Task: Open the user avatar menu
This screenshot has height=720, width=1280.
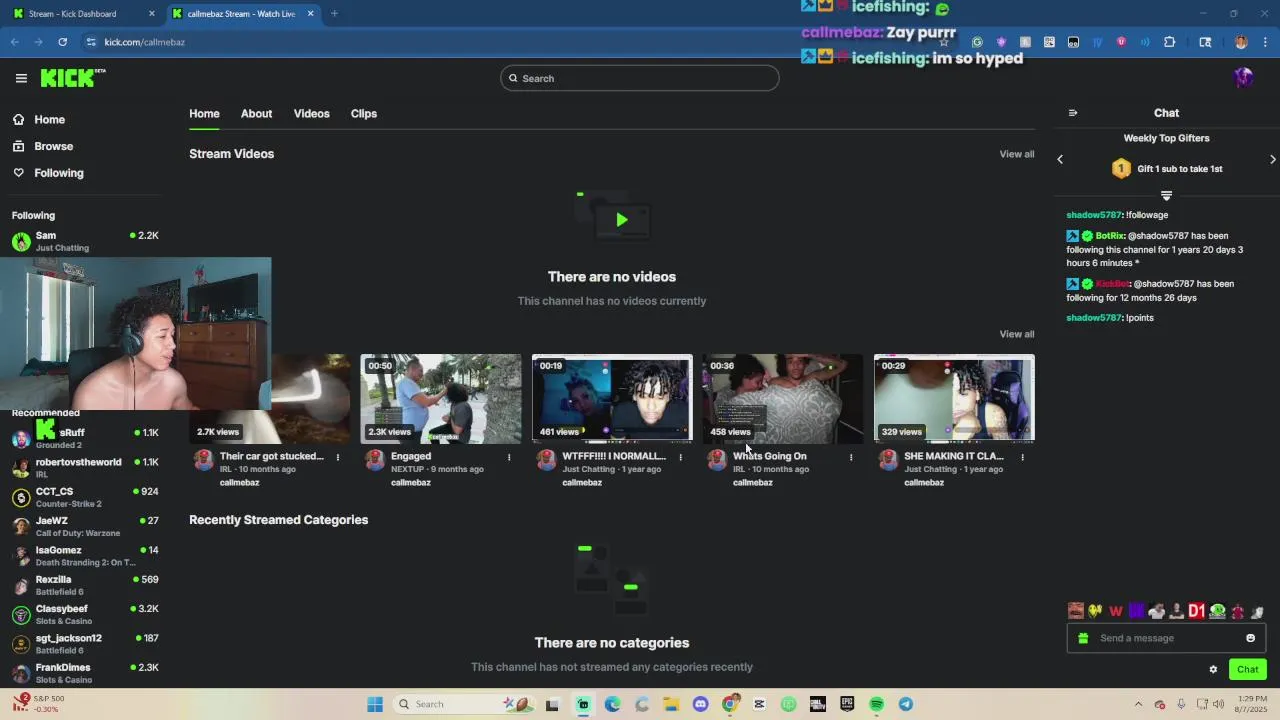Action: pyautogui.click(x=1243, y=78)
